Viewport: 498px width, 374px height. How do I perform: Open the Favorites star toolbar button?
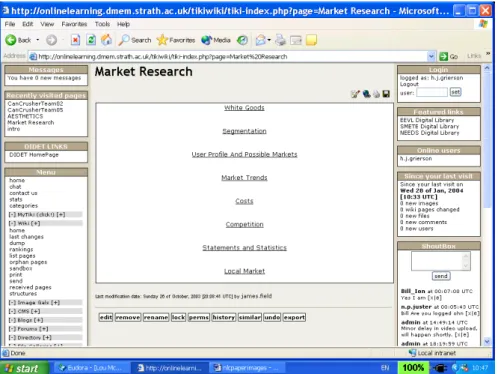point(176,40)
